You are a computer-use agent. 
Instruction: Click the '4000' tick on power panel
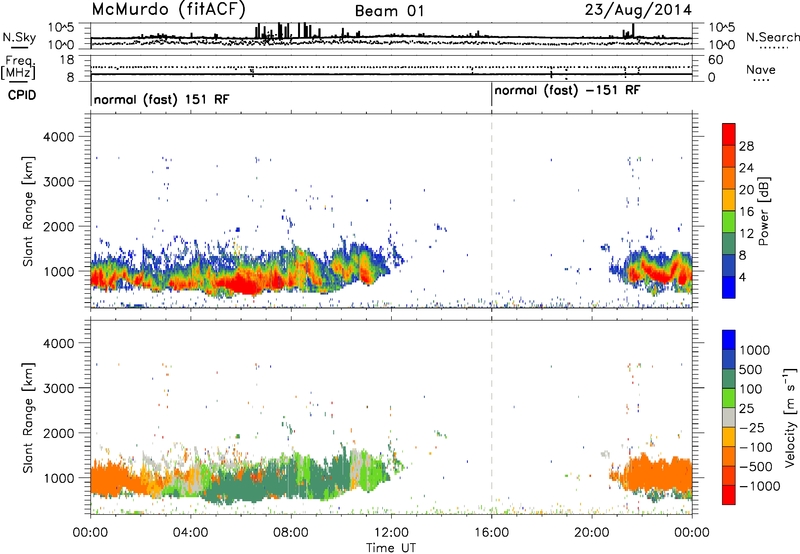coord(58,137)
